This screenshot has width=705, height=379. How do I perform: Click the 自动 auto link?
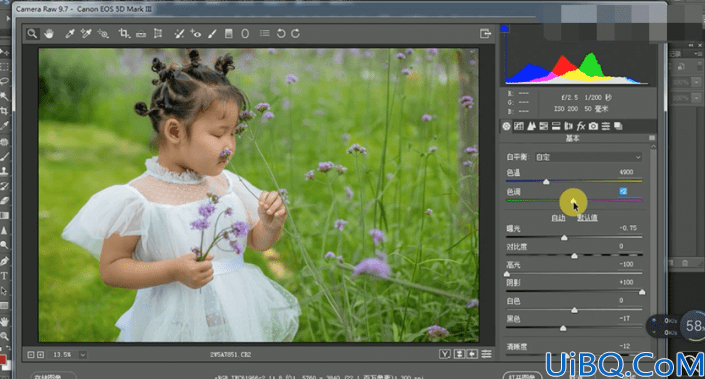point(558,218)
